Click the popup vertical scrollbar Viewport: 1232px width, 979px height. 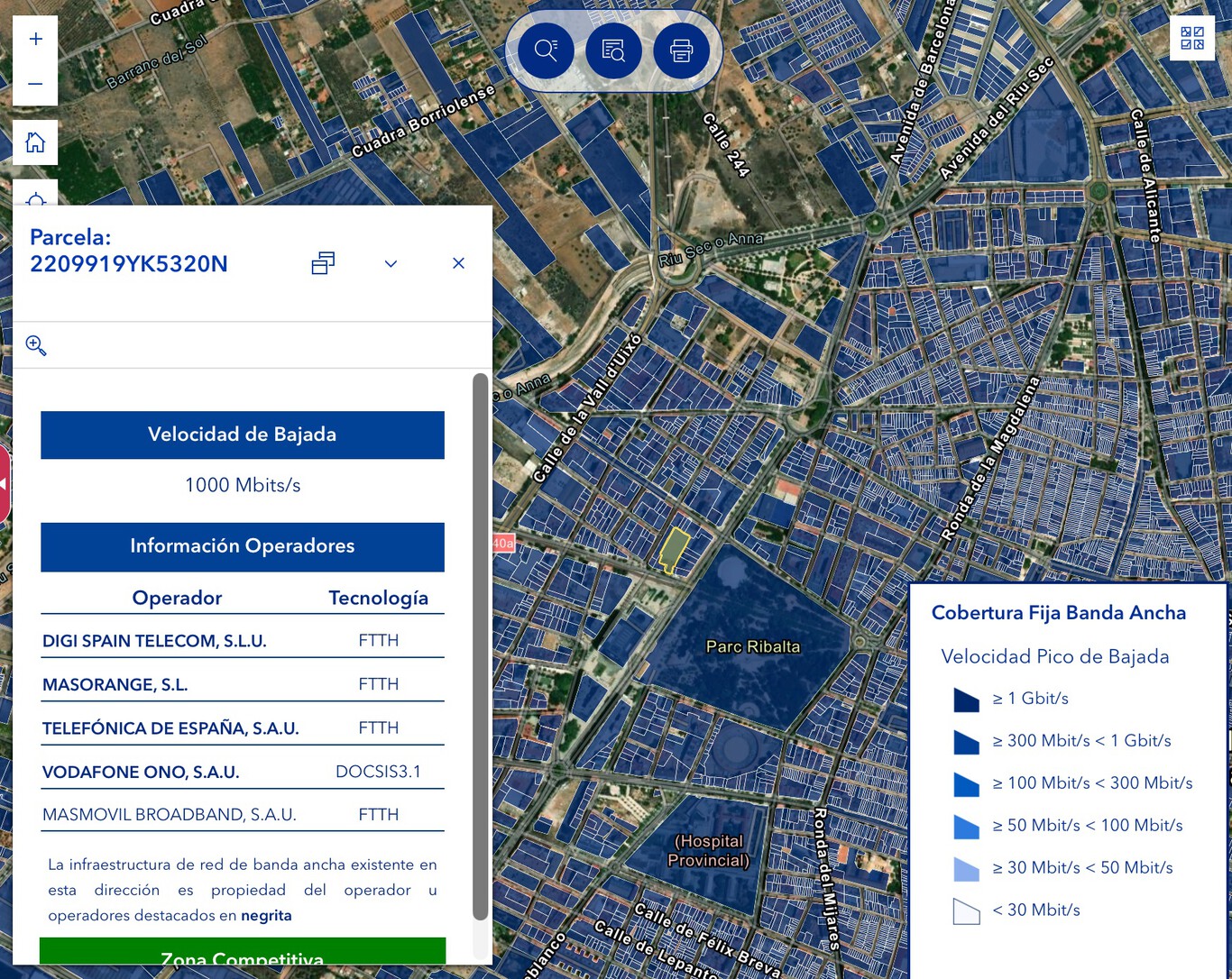480,646
